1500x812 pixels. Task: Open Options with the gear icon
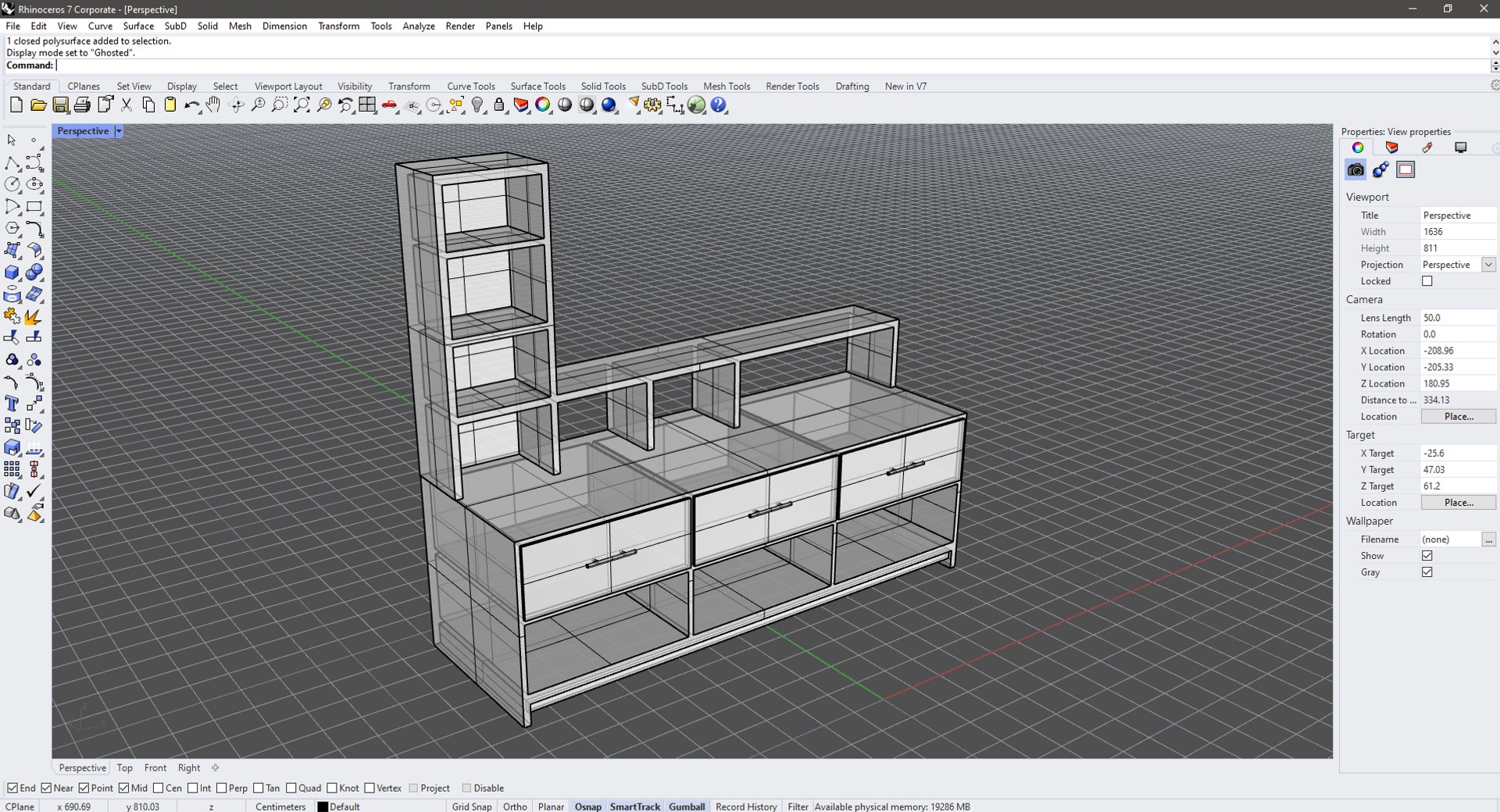(652, 105)
